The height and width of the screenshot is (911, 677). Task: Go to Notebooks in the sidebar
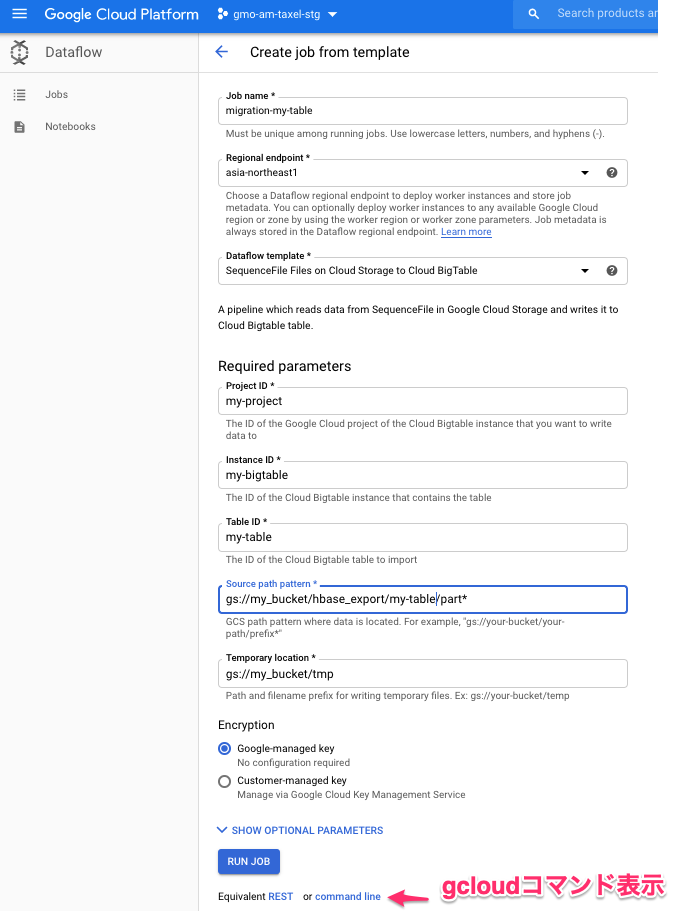point(70,127)
